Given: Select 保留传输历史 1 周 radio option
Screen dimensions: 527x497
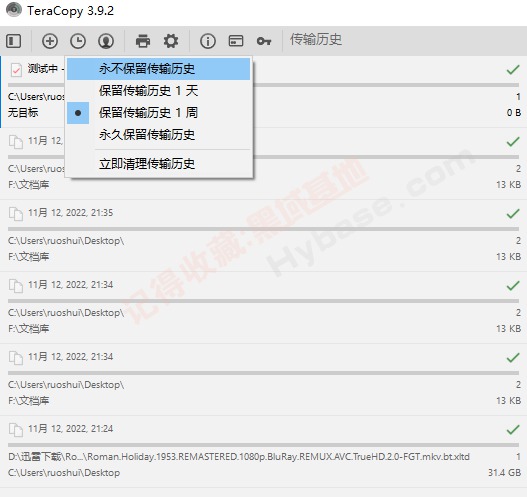Looking at the screenshot, I should coord(158,113).
